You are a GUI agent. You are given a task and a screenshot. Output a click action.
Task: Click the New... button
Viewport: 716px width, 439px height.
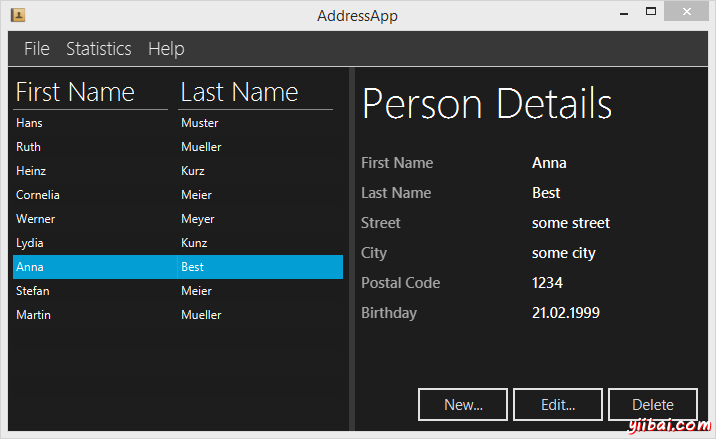pos(463,405)
